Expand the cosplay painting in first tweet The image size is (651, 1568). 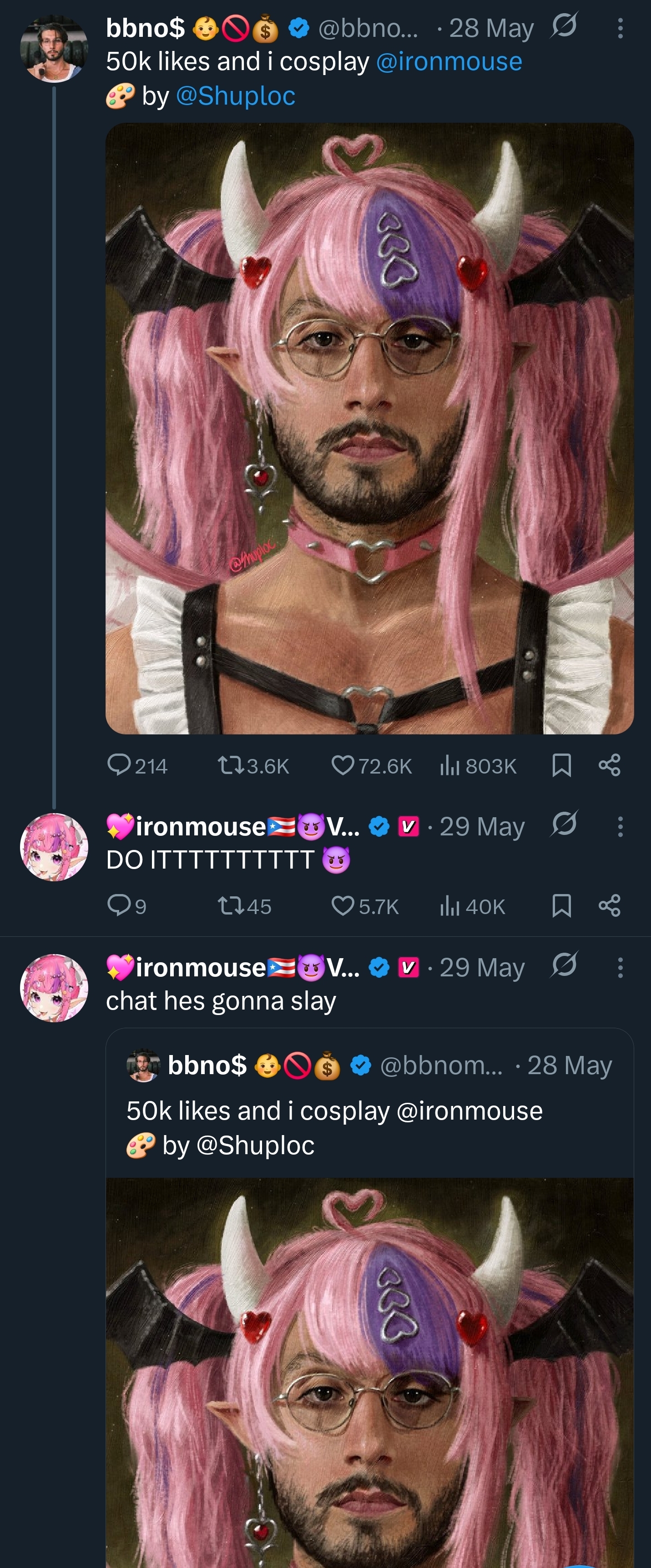pyautogui.click(x=369, y=428)
